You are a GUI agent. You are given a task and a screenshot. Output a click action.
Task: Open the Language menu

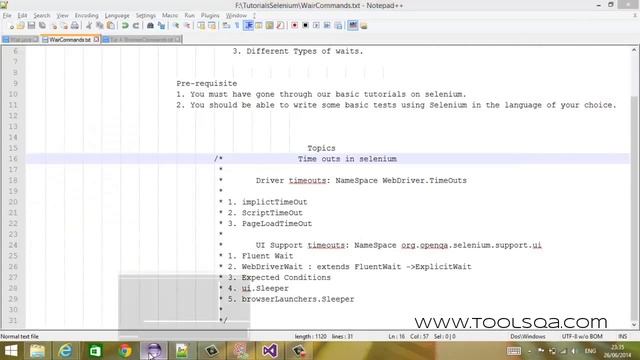tap(117, 16)
